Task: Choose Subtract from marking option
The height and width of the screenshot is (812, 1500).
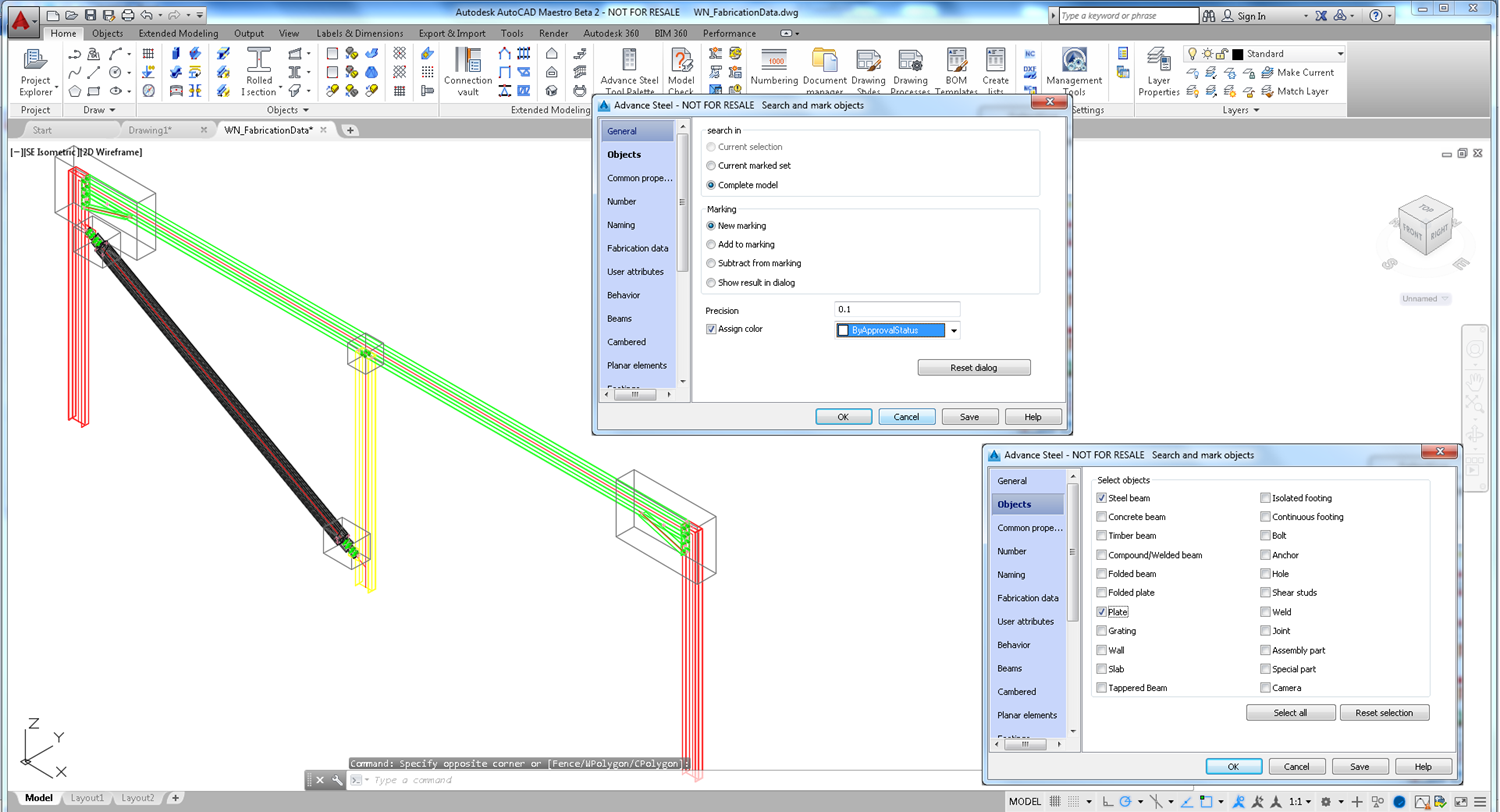Action: pos(711,263)
